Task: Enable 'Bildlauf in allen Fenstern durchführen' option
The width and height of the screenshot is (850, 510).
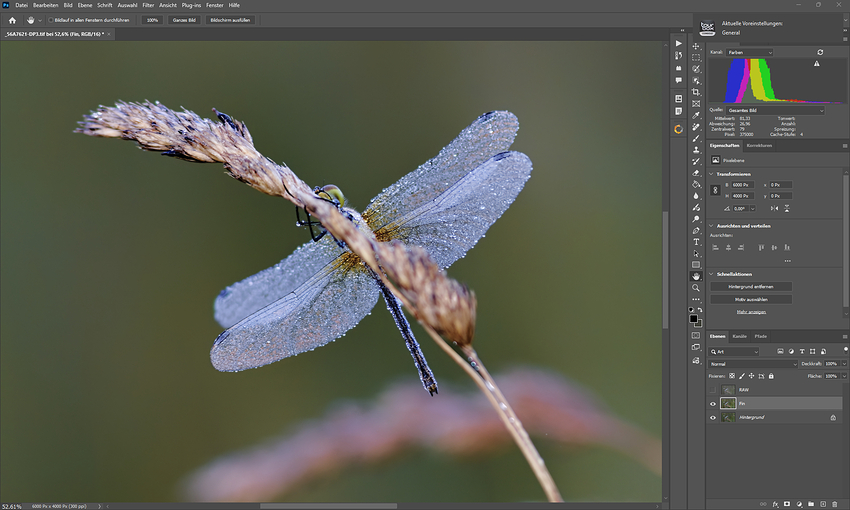Action: [50, 20]
